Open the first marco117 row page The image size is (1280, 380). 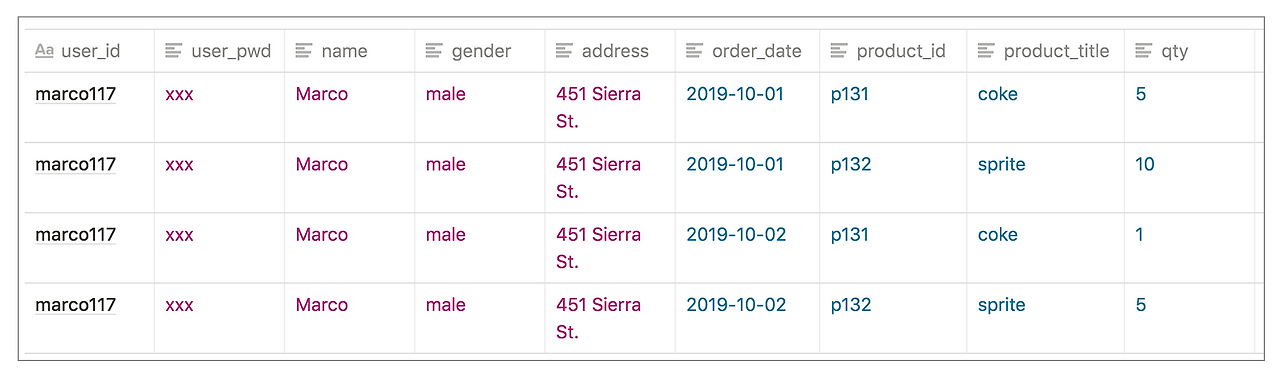tap(75, 94)
